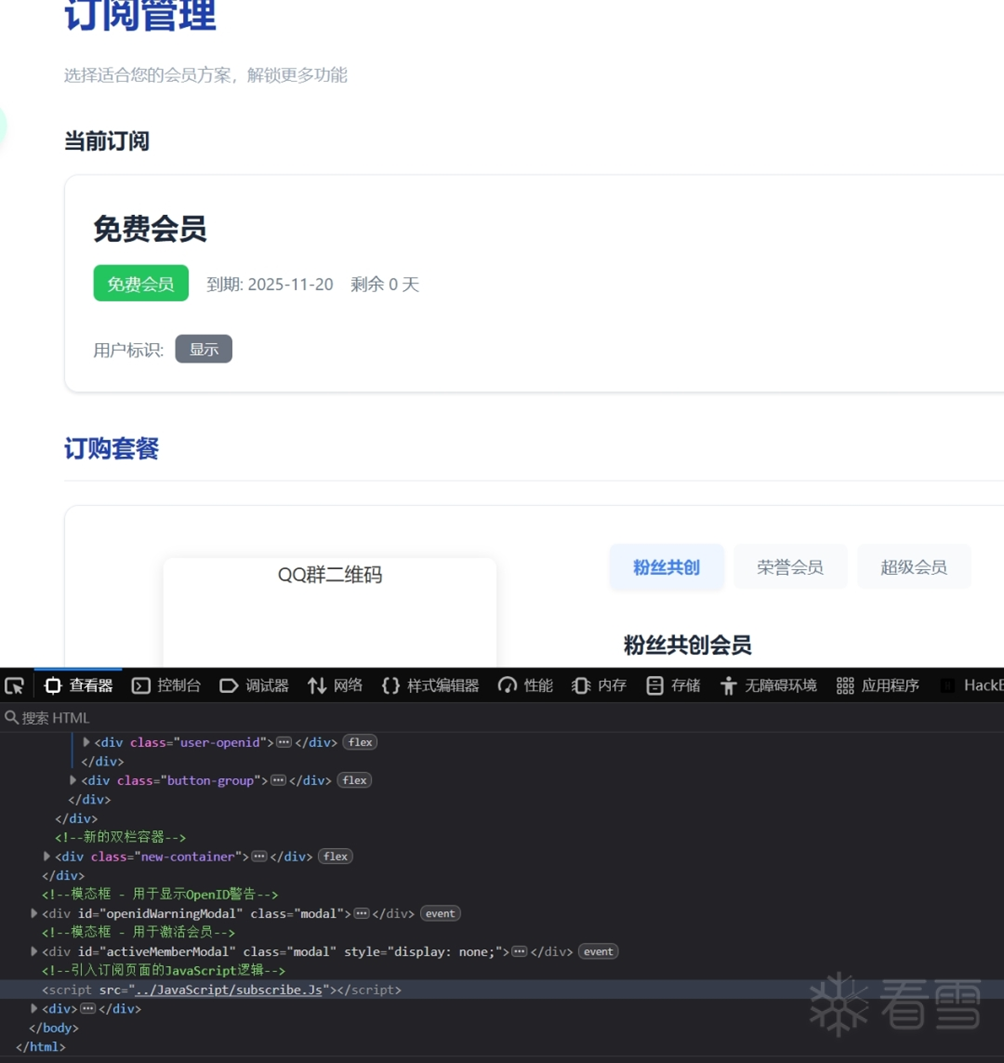Image resolution: width=1004 pixels, height=1063 pixels.
Task: Click the QQ群二维码 label
Action: [330, 575]
